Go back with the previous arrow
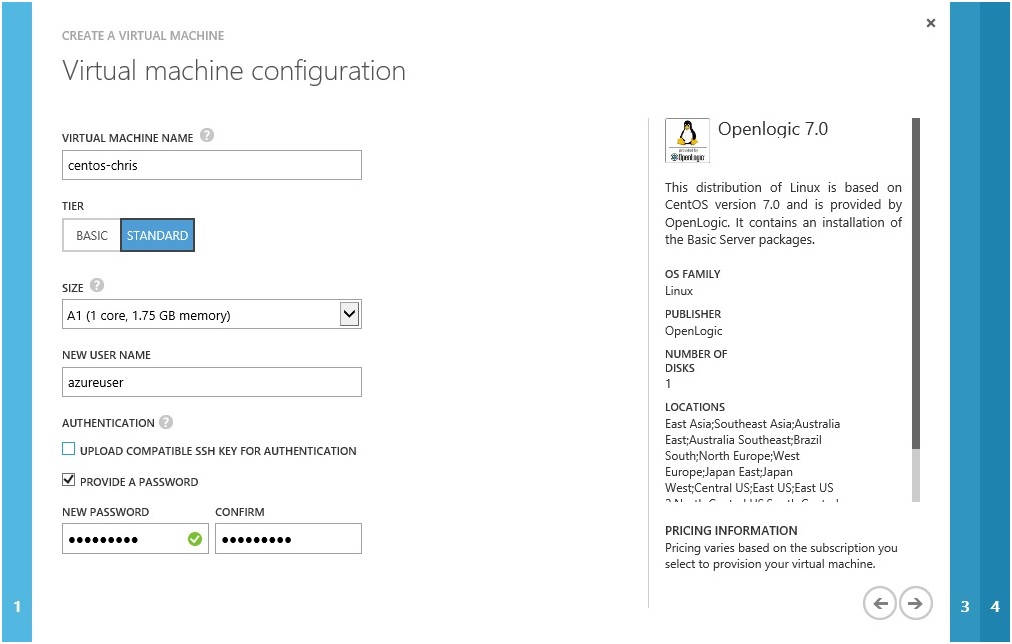Screen dimensions: 1012x644 [880, 603]
